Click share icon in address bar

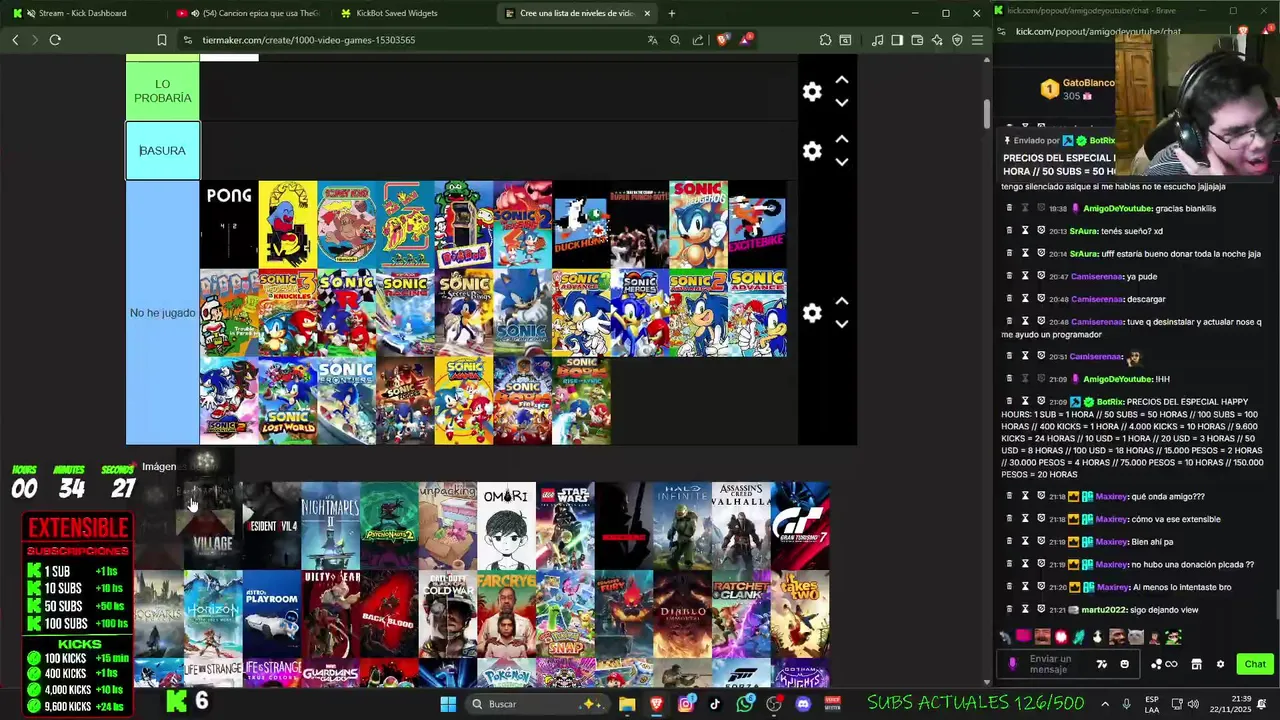[x=698, y=40]
